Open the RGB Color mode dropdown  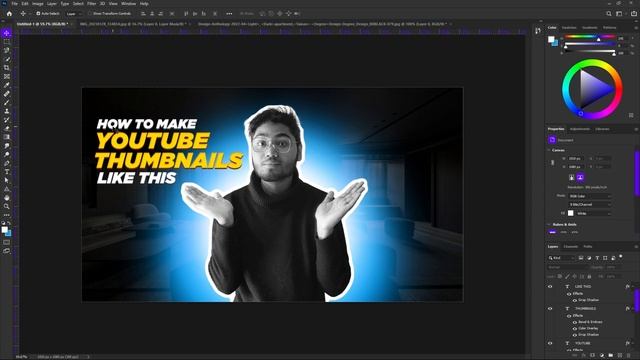pyautogui.click(x=590, y=196)
